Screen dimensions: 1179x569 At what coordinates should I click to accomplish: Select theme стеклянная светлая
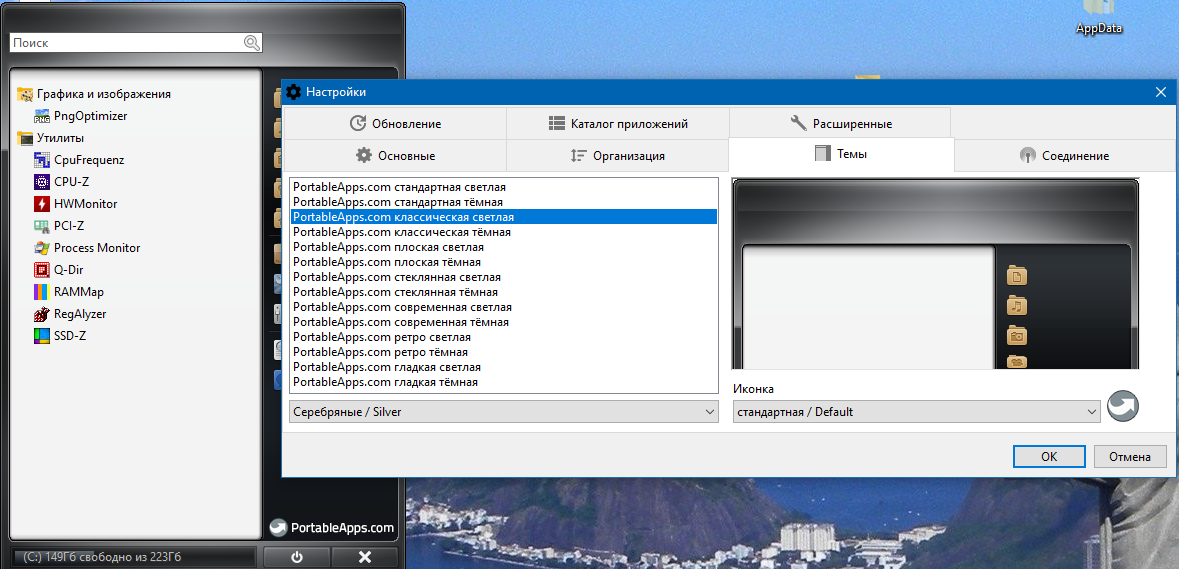504,277
